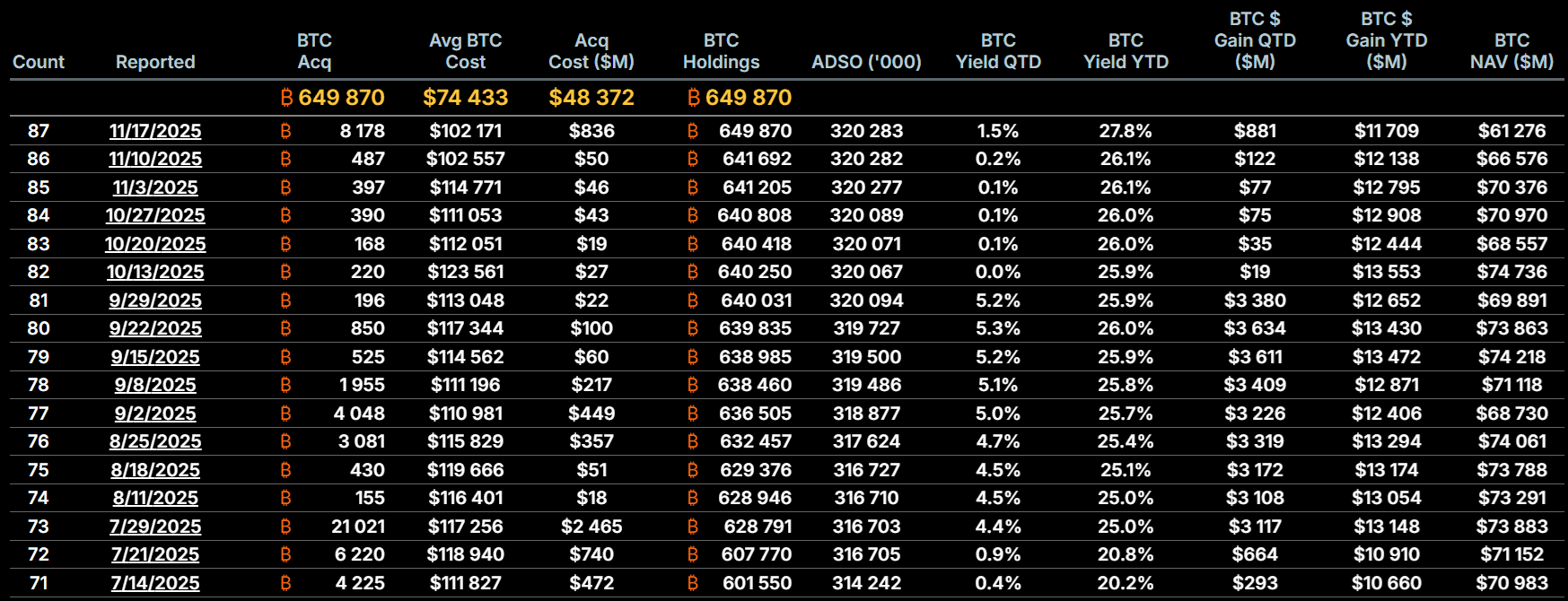This screenshot has width=1568, height=601.
Task: Select the Avg BTC Cost column header
Action: point(465,51)
